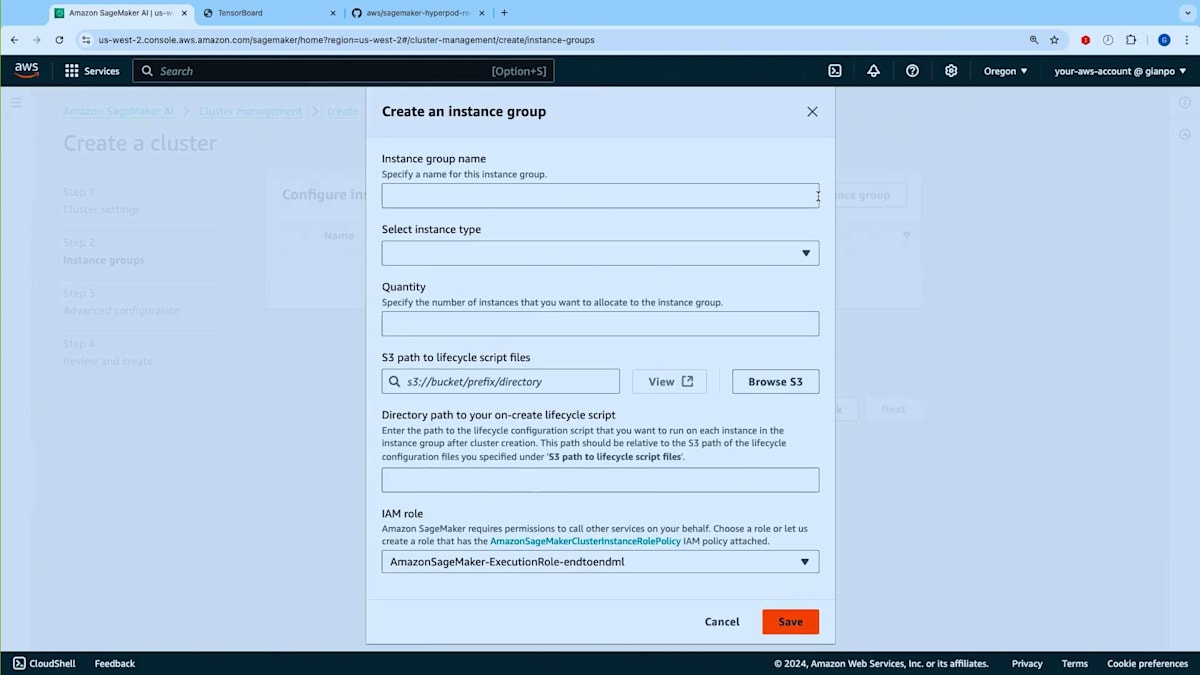
Task: Bookmark this page with star icon
Action: (1054, 40)
